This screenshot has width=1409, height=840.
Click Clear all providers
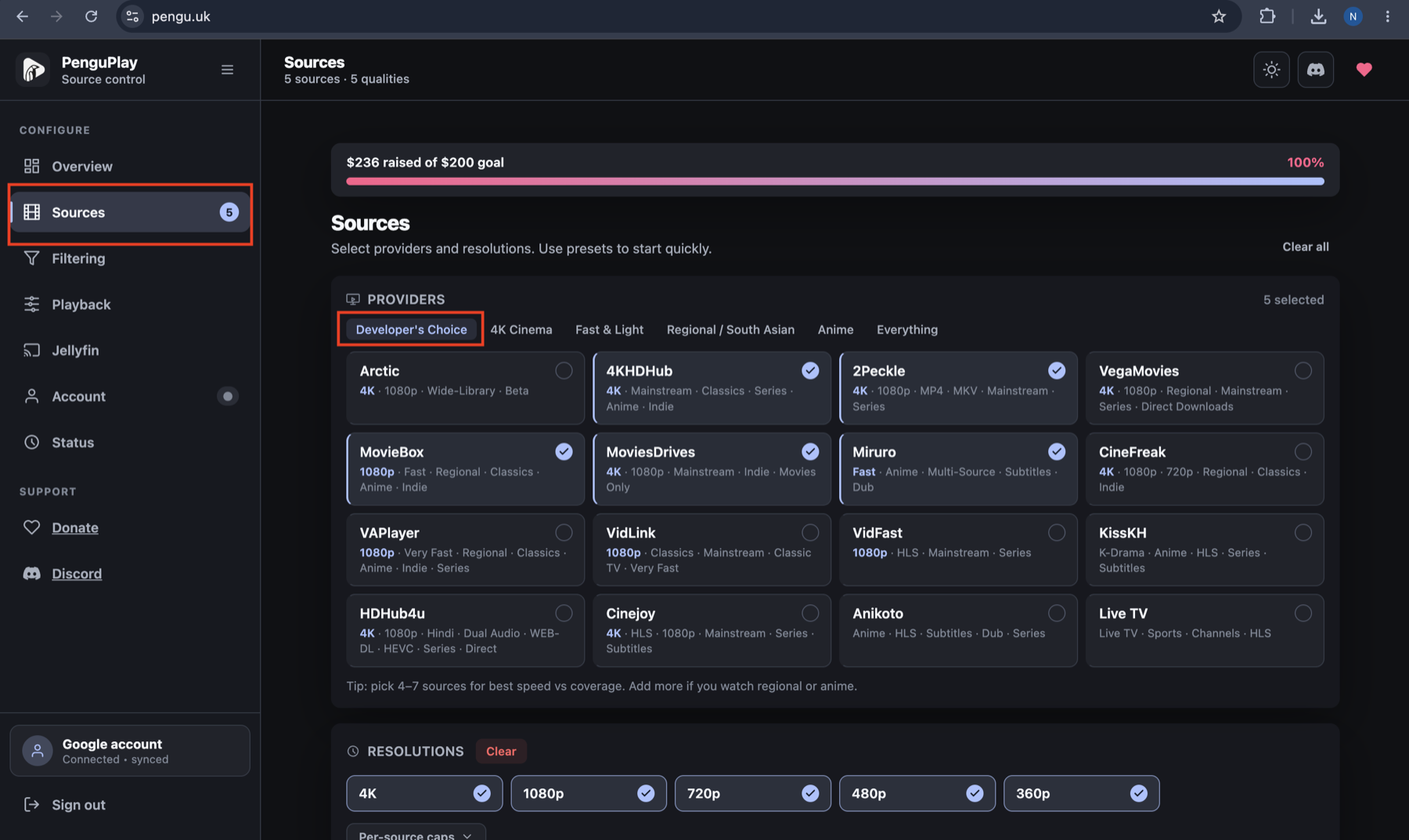1305,247
